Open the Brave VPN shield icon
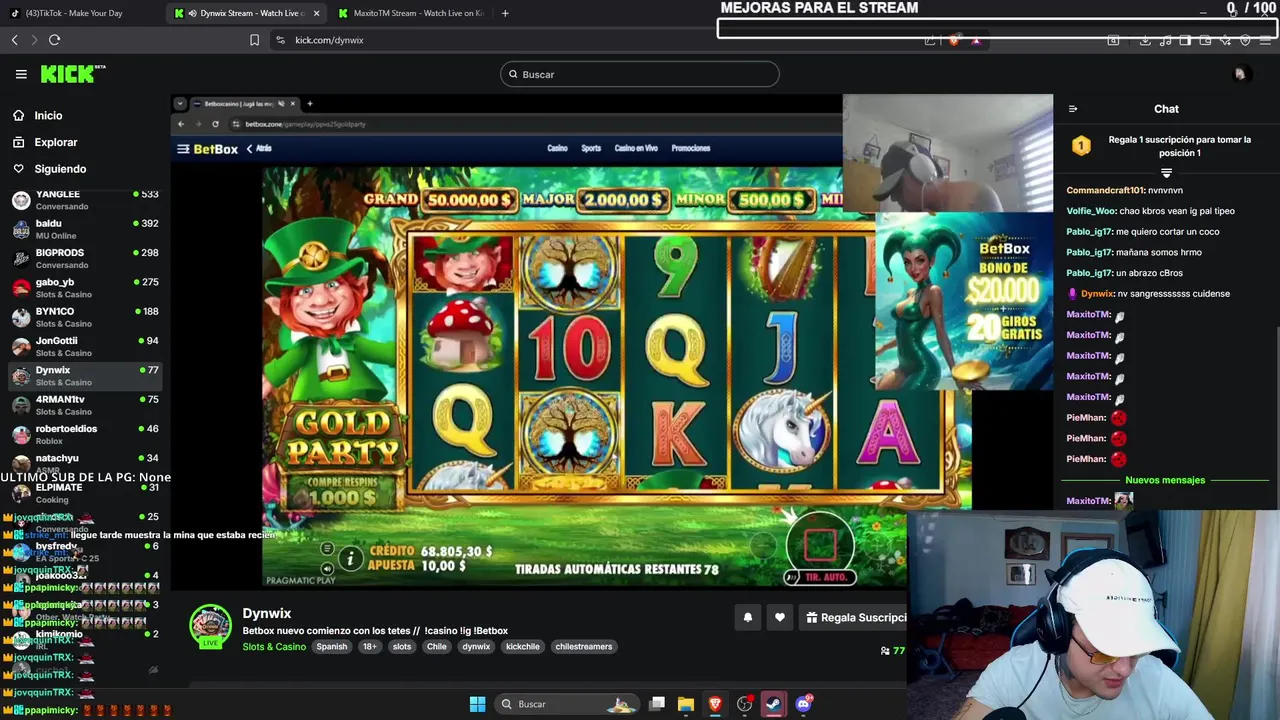1280x720 pixels. pyautogui.click(x=1245, y=40)
